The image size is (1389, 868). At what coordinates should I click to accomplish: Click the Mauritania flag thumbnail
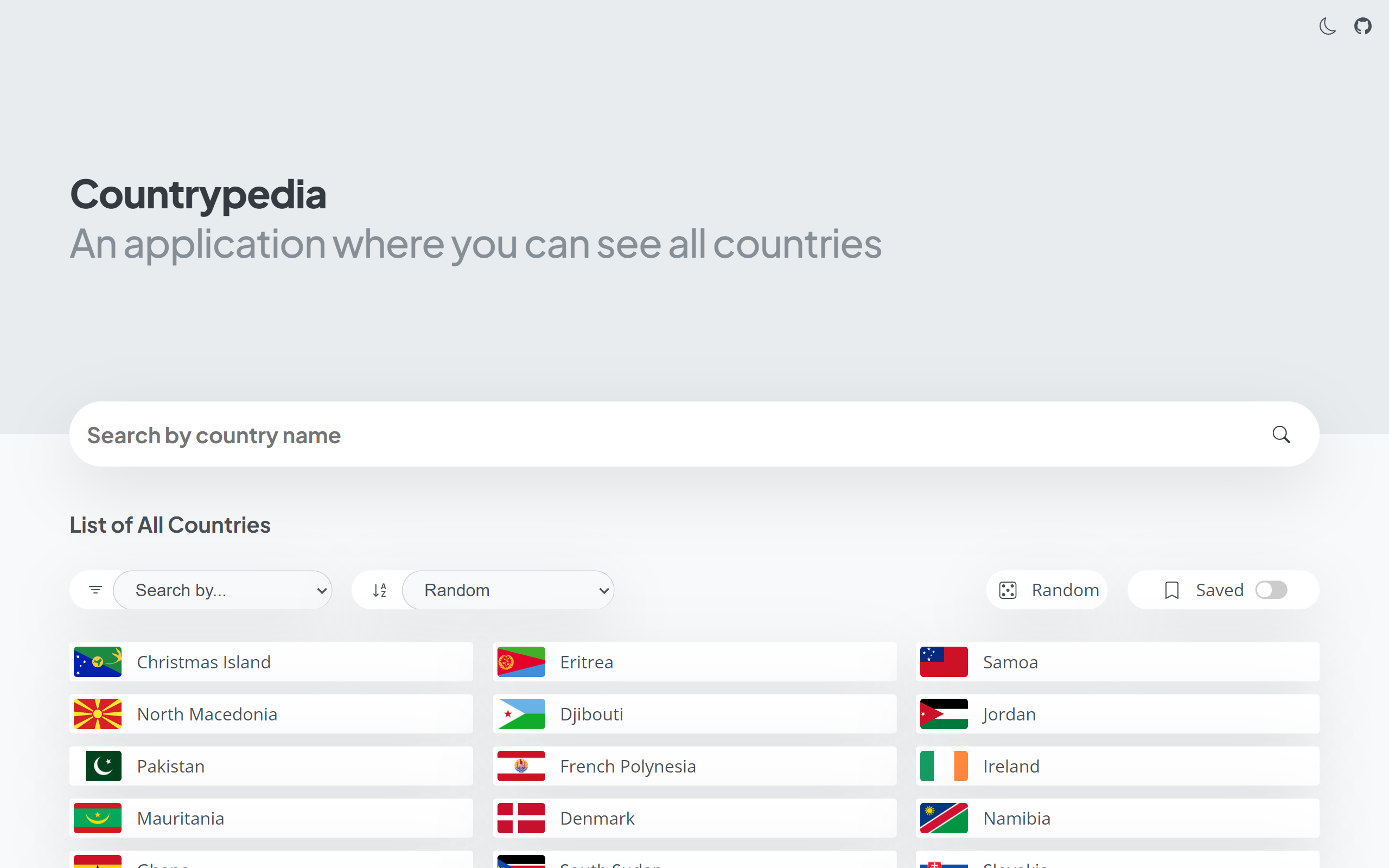97,818
